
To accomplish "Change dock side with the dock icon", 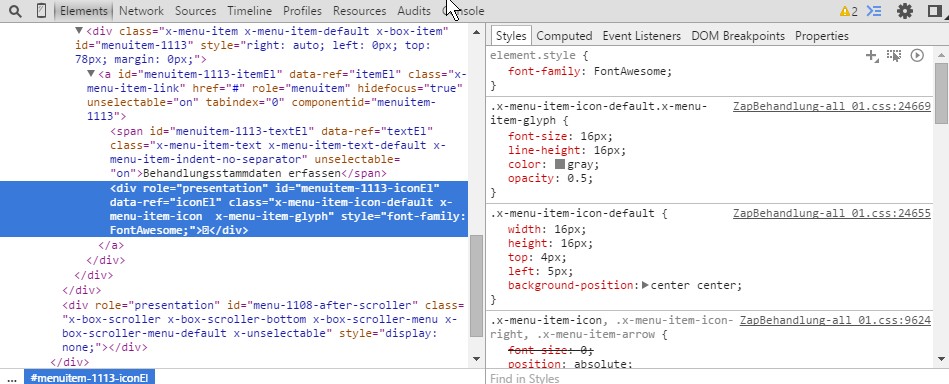I will [x=936, y=11].
